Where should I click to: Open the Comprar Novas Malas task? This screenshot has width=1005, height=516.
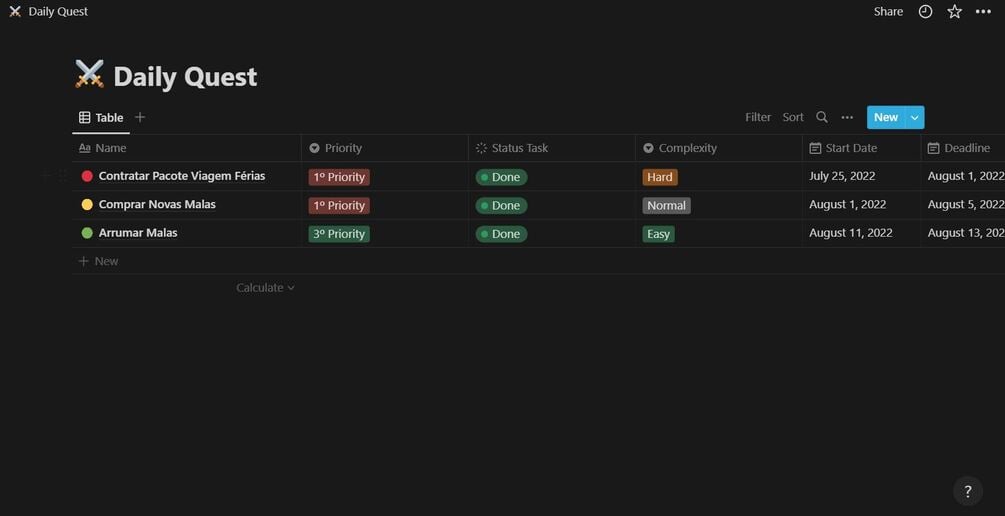[x=157, y=205]
